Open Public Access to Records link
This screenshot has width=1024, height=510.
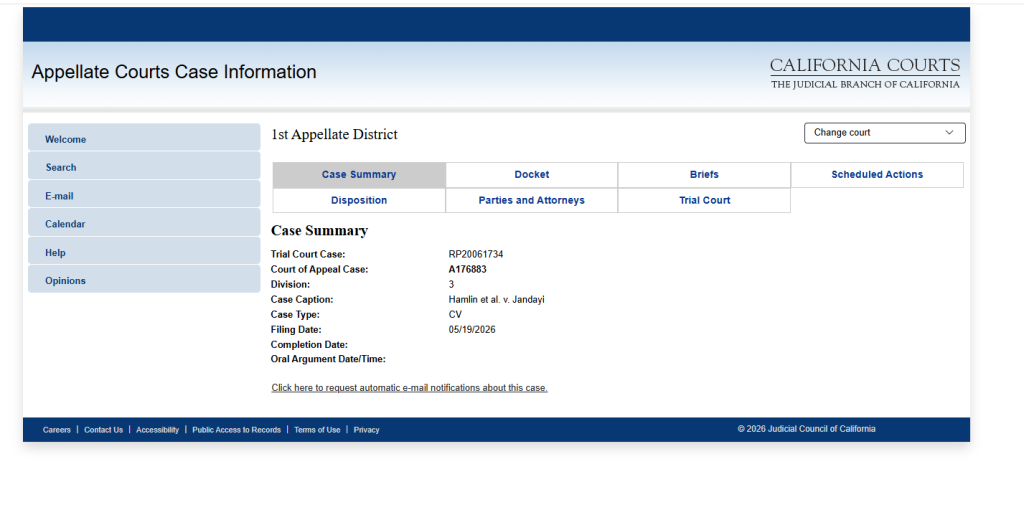pos(236,430)
